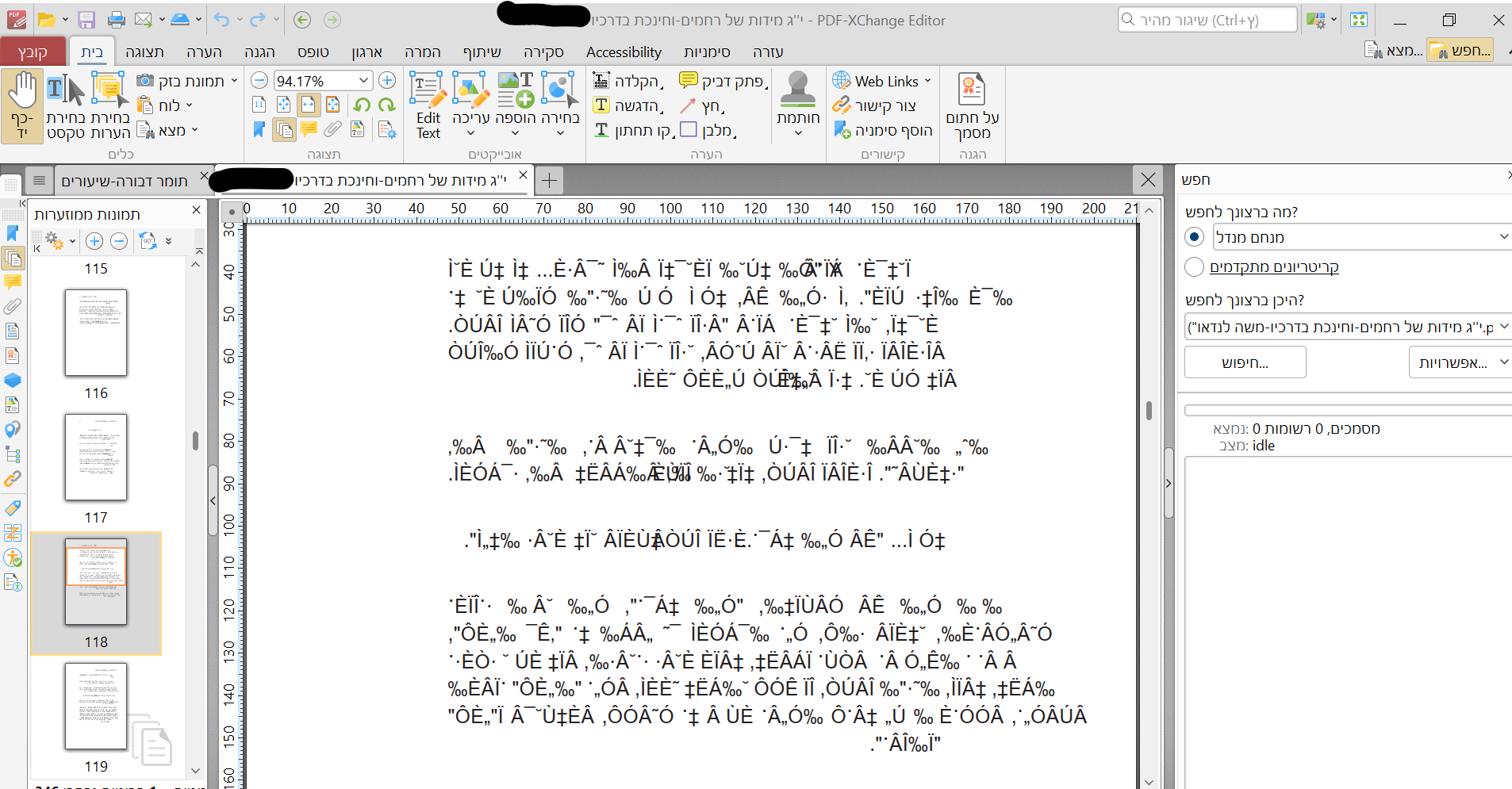Toggle Thumbnails pane icon in ribbon
Screen dimensions: 1512x789
[284, 129]
